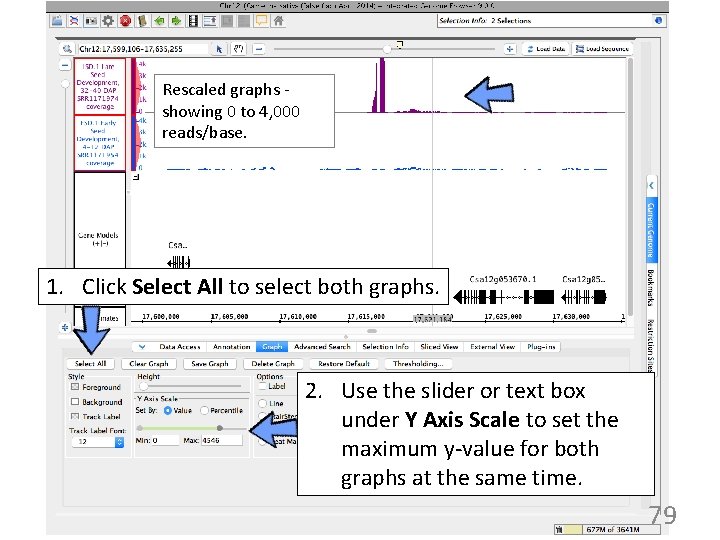The width and height of the screenshot is (720, 540).
Task: Open preferences via the gear icon
Action: click(108, 21)
